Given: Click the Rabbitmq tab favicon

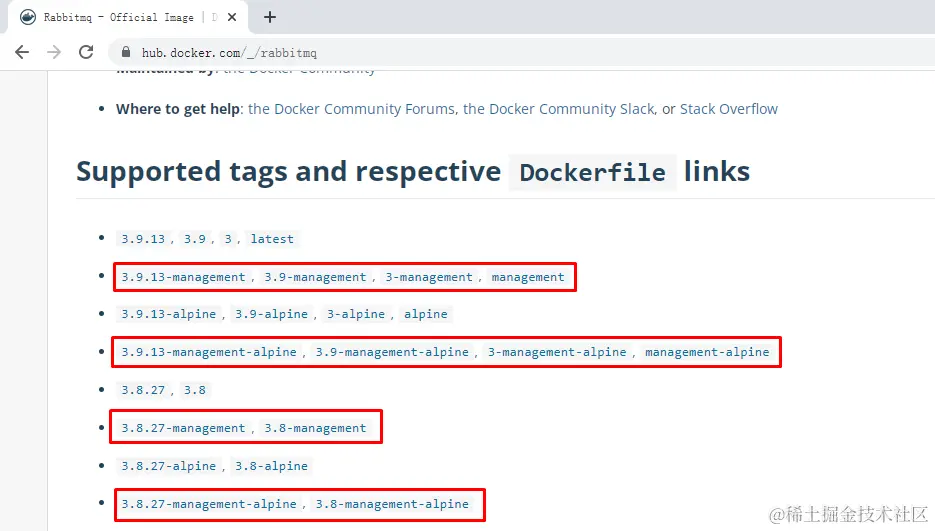Looking at the screenshot, I should point(28,17).
